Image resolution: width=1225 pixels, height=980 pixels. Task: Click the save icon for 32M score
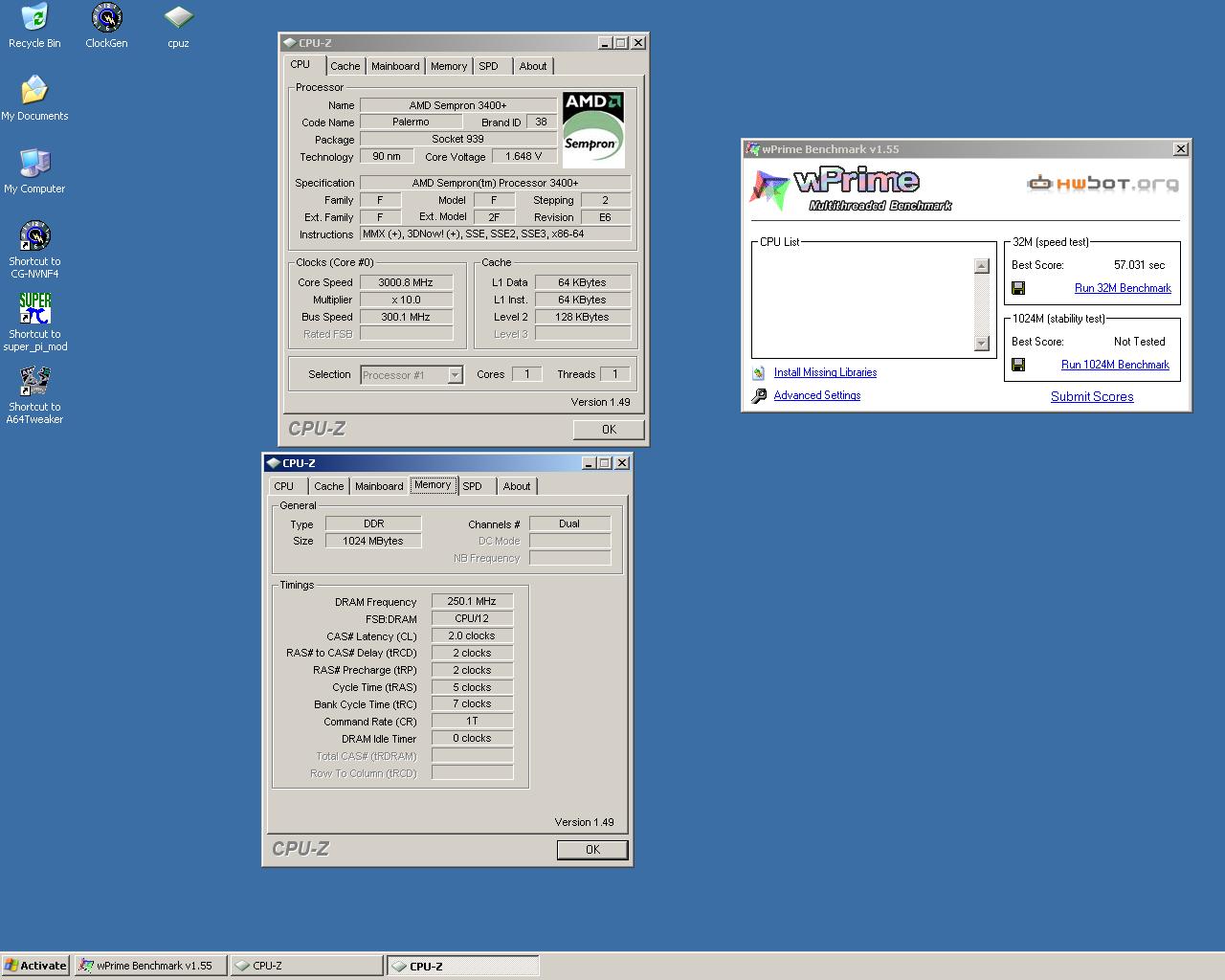(1018, 288)
